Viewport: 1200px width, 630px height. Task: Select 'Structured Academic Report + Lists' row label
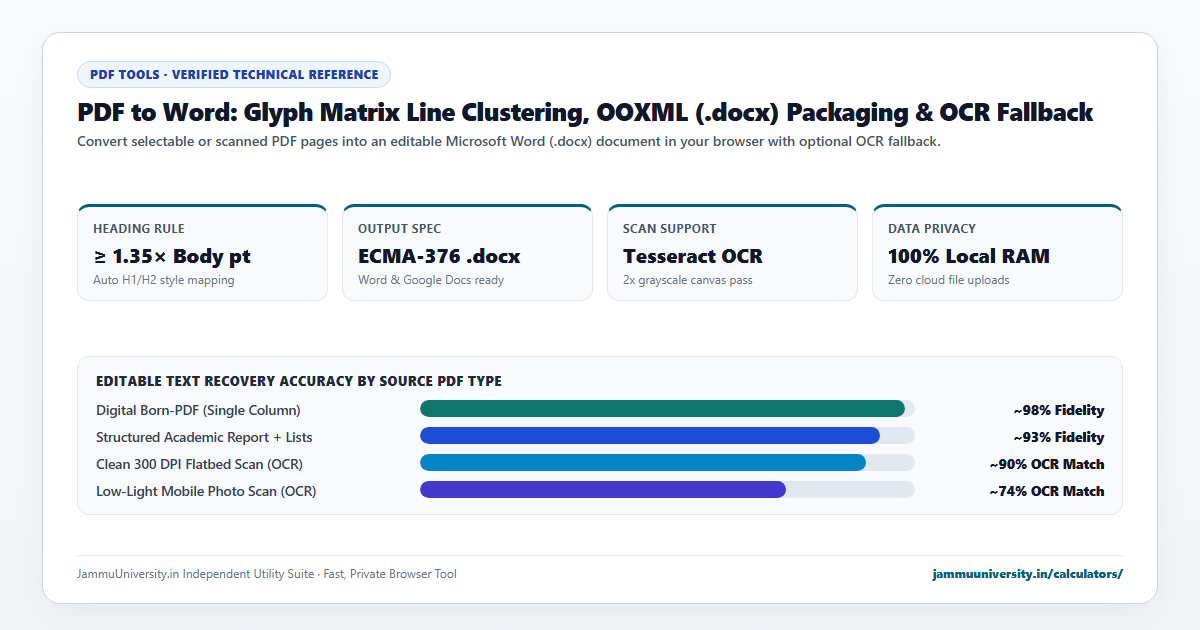(x=204, y=437)
